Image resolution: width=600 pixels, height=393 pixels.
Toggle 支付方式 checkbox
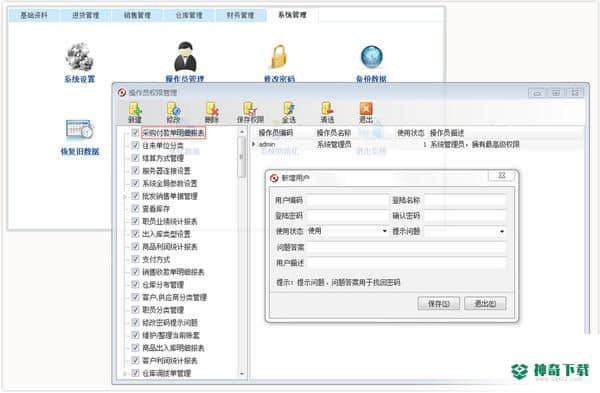135,259
